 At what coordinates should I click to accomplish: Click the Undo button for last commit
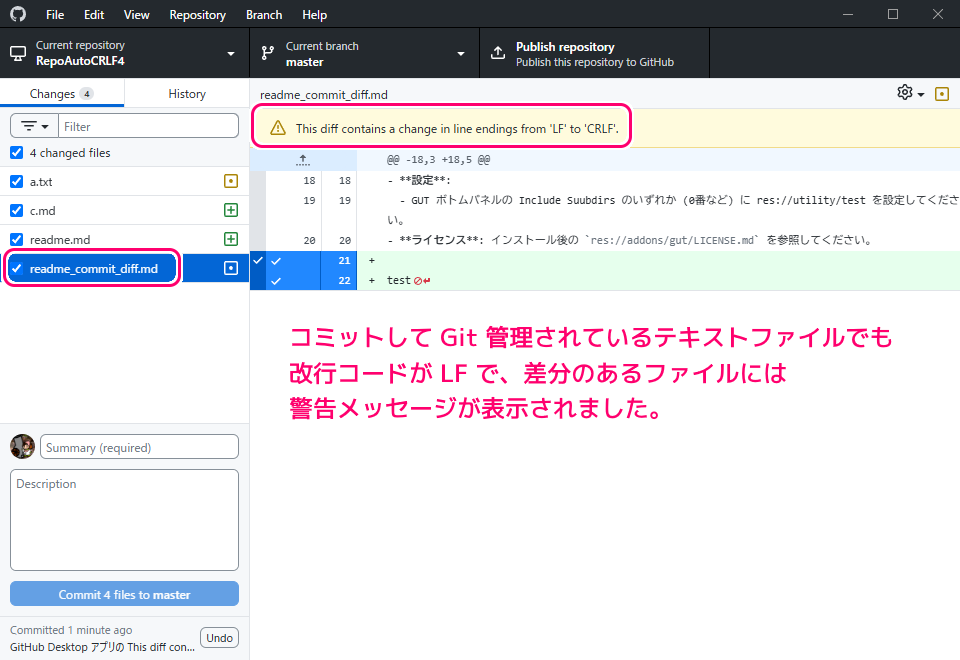(x=219, y=638)
